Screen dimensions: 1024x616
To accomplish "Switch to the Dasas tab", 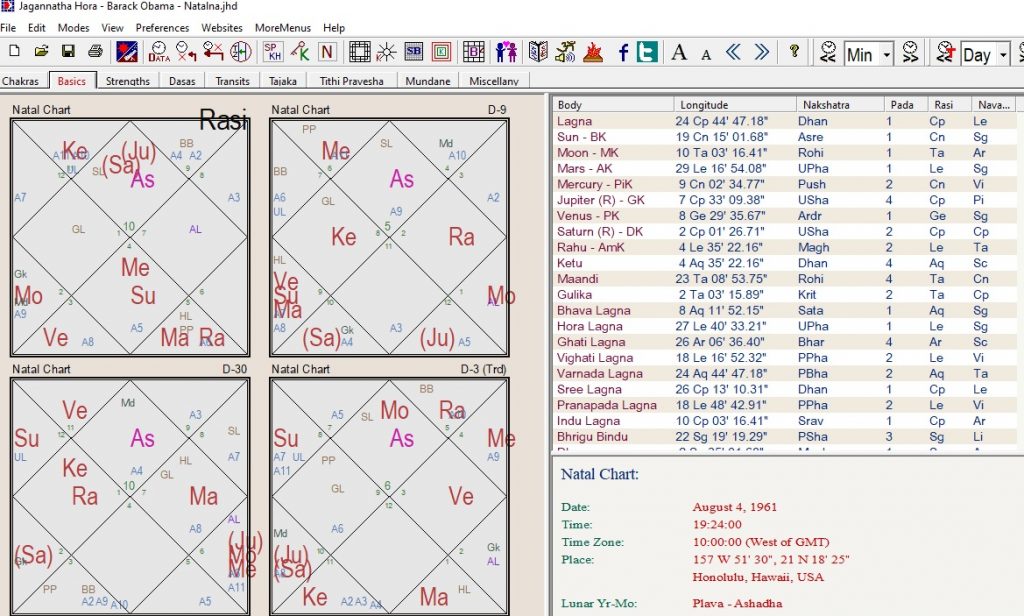I will pos(182,81).
